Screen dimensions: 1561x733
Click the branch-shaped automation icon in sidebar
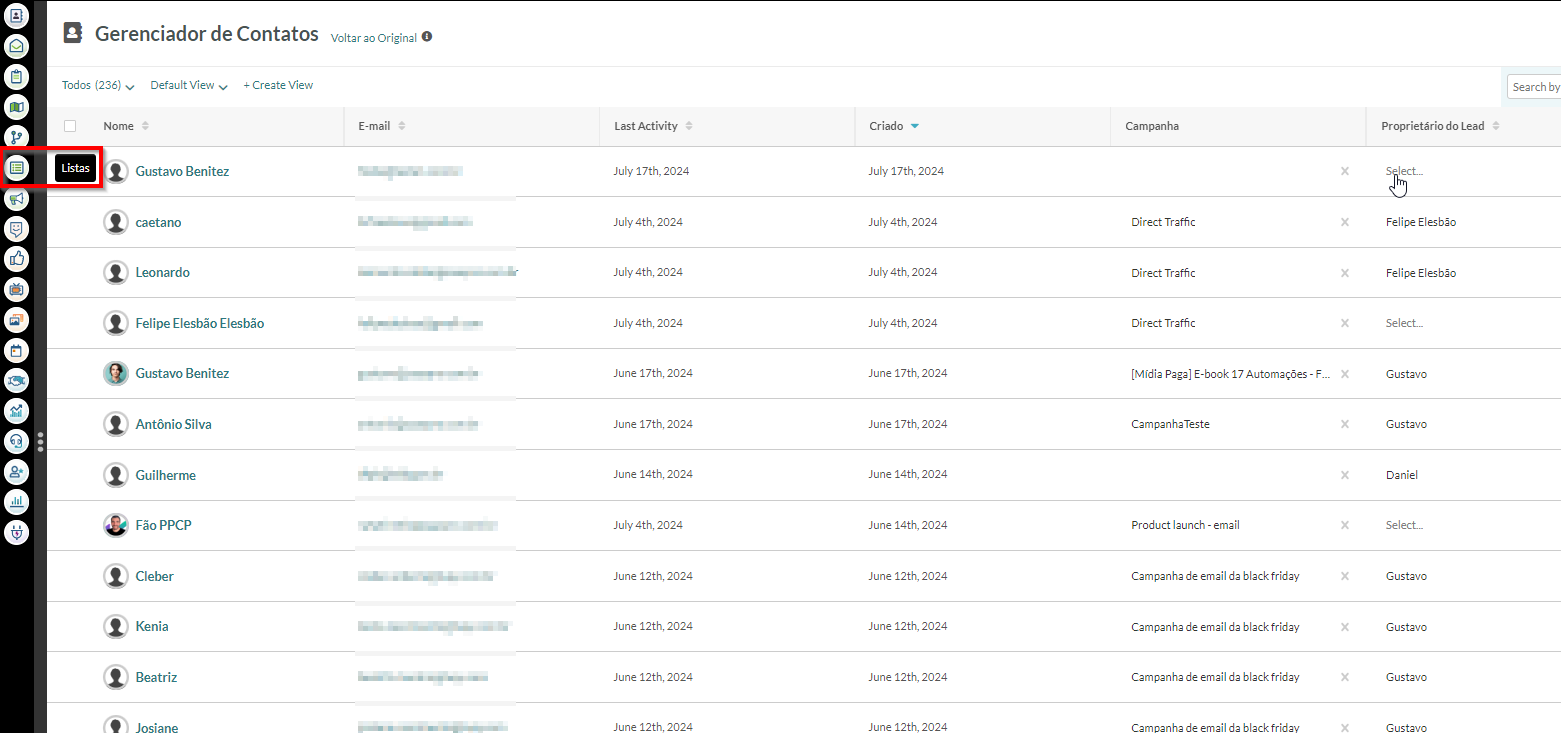point(17,137)
